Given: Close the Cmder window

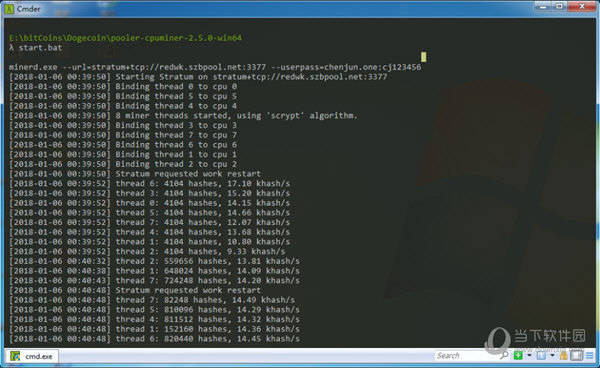Looking at the screenshot, I should (x=582, y=6).
